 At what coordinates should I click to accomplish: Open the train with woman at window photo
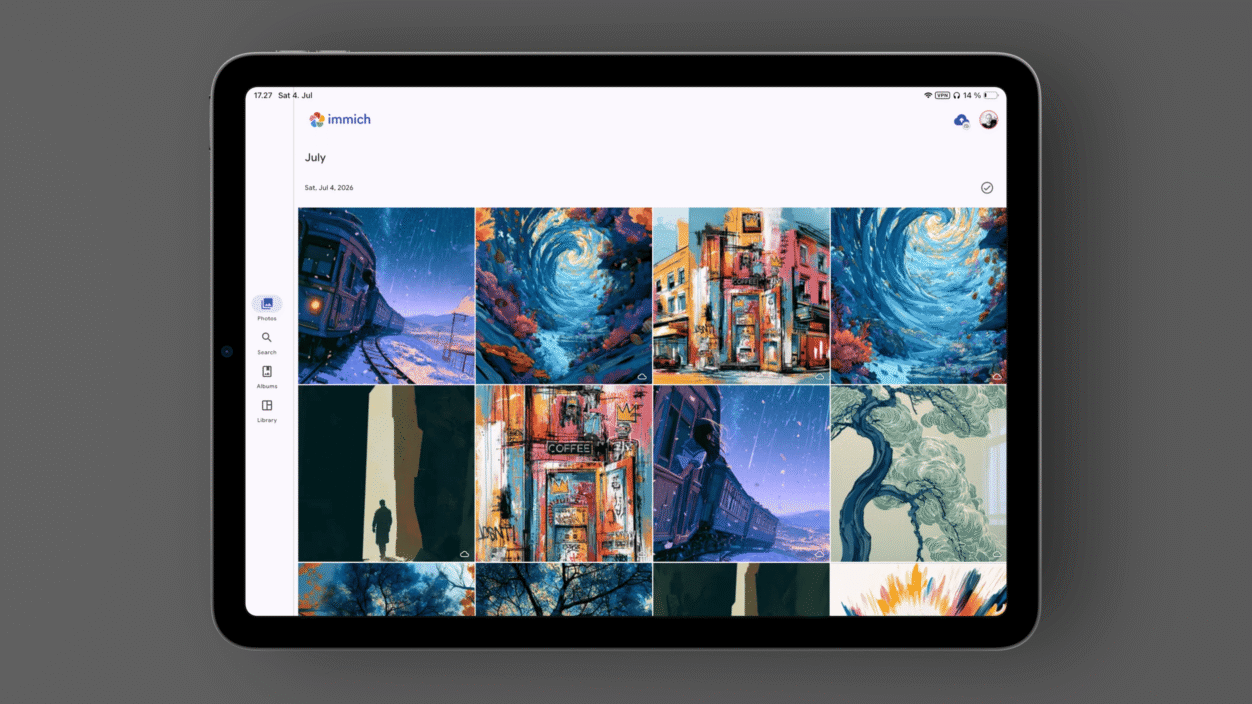[x=741, y=474]
